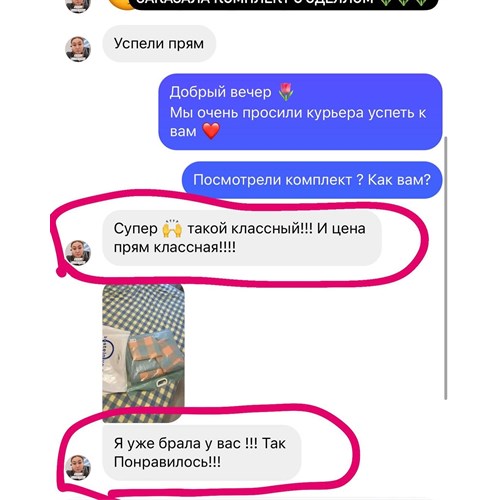This screenshot has height=500, width=500.
Task: Tap avatar beside "Я уже брала у вас" message
Action: (x=78, y=467)
